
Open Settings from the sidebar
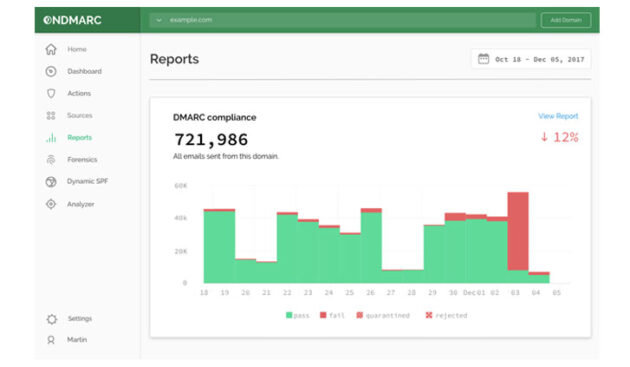(80, 319)
